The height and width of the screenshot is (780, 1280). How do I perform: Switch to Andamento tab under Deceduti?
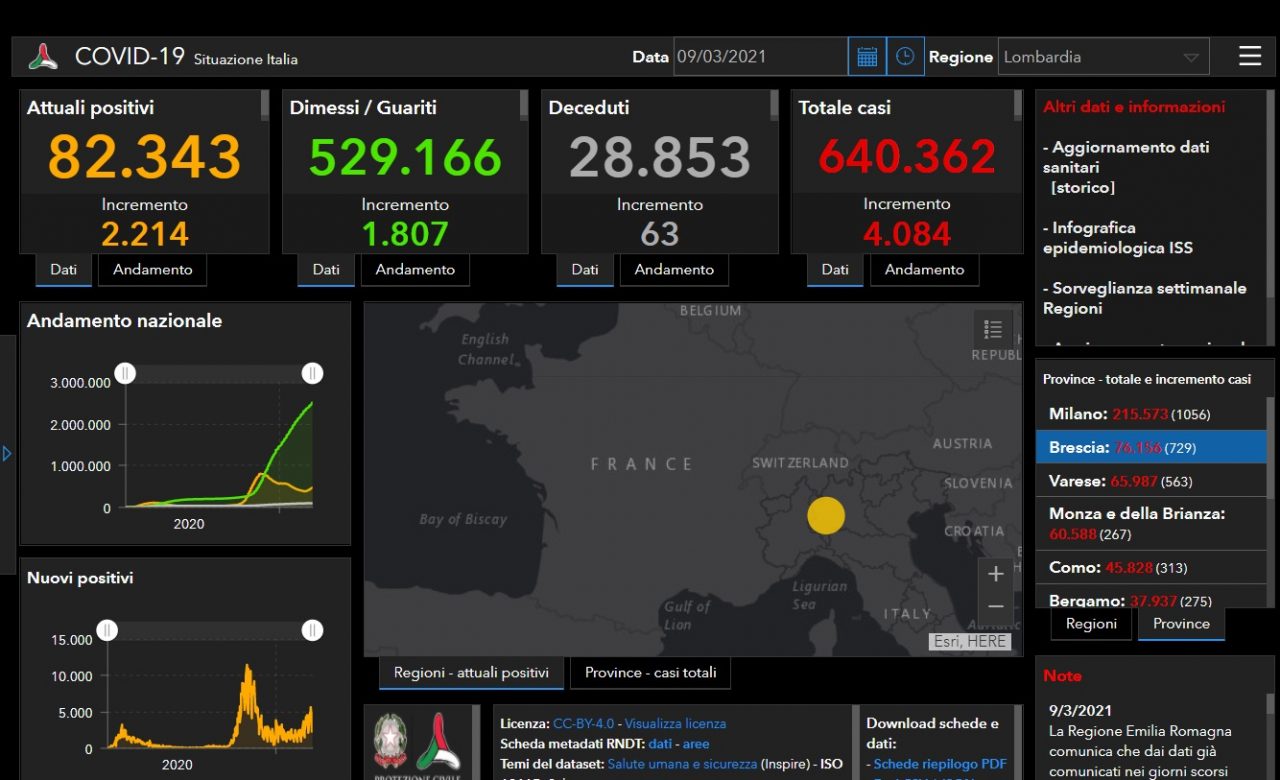674,270
